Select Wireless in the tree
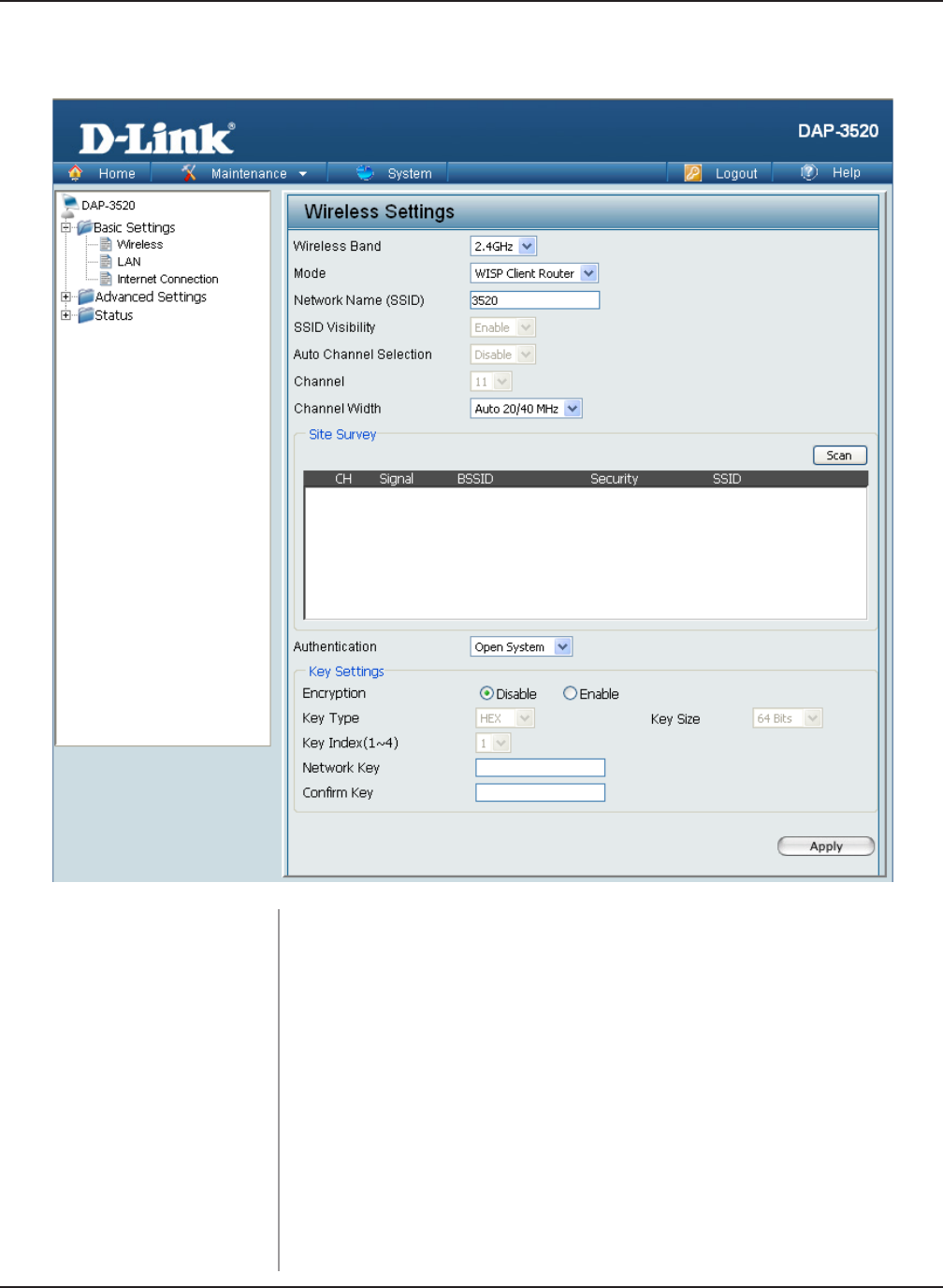This screenshot has width=943, height=1288. click(139, 244)
